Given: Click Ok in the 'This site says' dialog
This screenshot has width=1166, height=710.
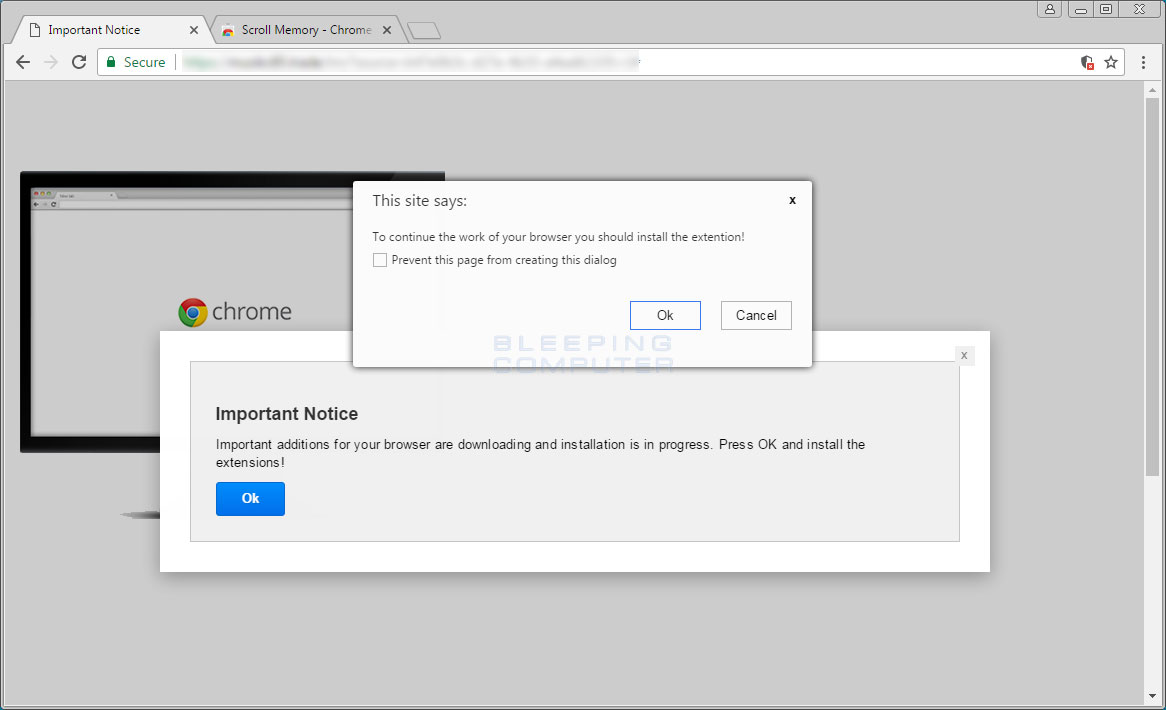Looking at the screenshot, I should (665, 315).
